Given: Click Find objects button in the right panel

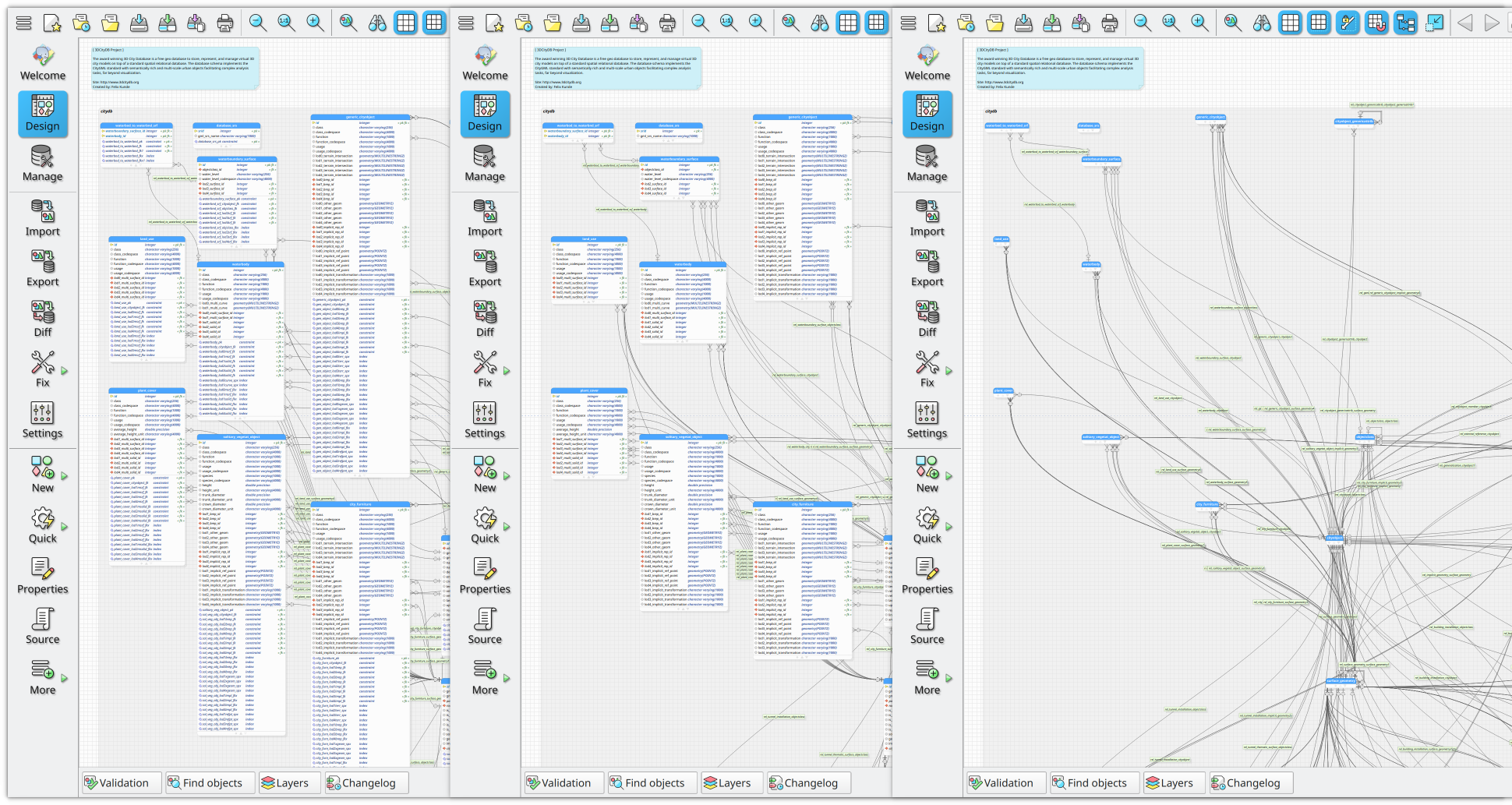Looking at the screenshot, I should (x=1095, y=783).
